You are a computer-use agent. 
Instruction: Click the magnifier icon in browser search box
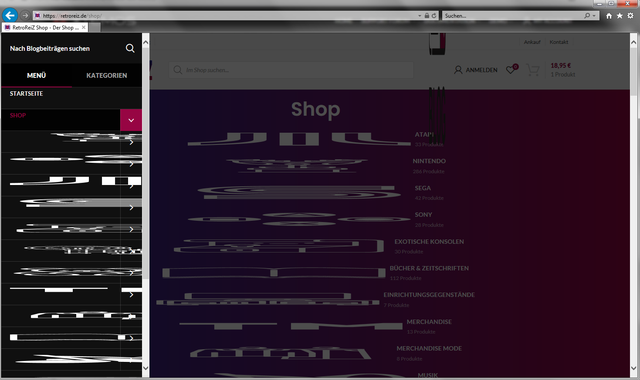[x=587, y=16]
